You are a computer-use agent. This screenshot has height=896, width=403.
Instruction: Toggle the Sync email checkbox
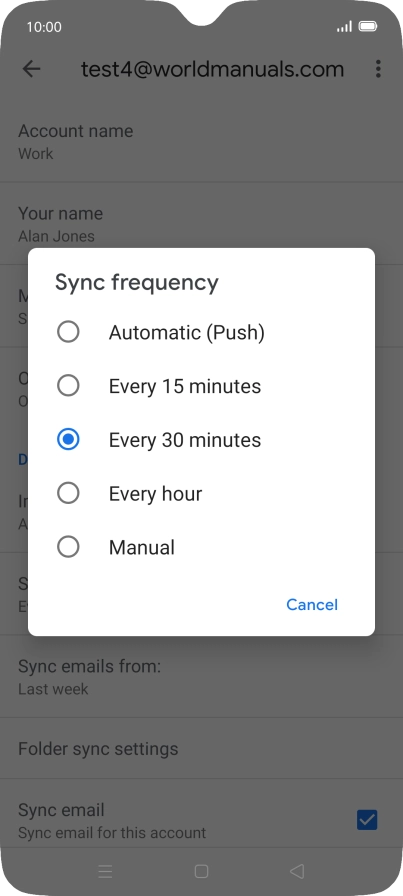pos(367,820)
